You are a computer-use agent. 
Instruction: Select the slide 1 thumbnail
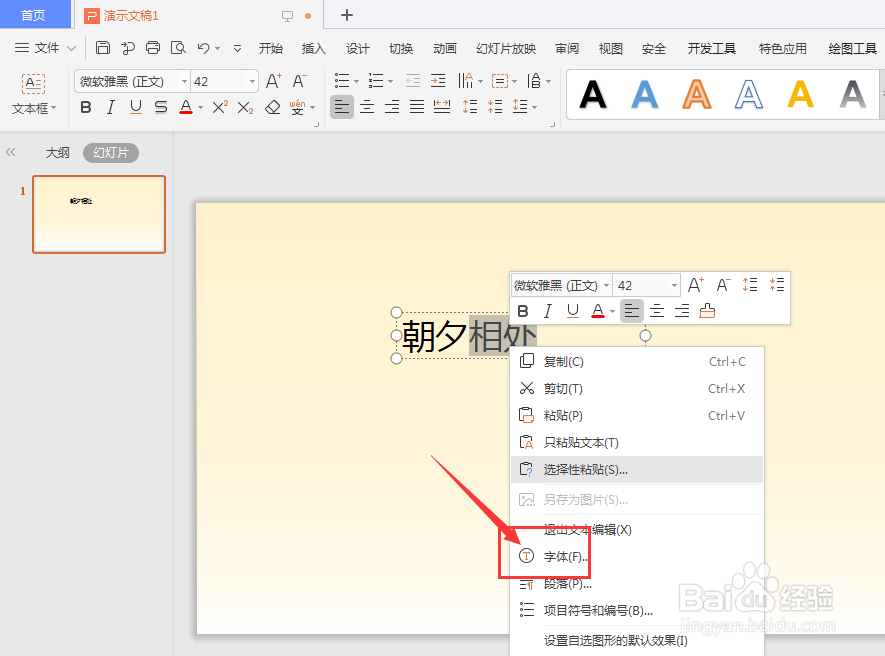point(98,214)
